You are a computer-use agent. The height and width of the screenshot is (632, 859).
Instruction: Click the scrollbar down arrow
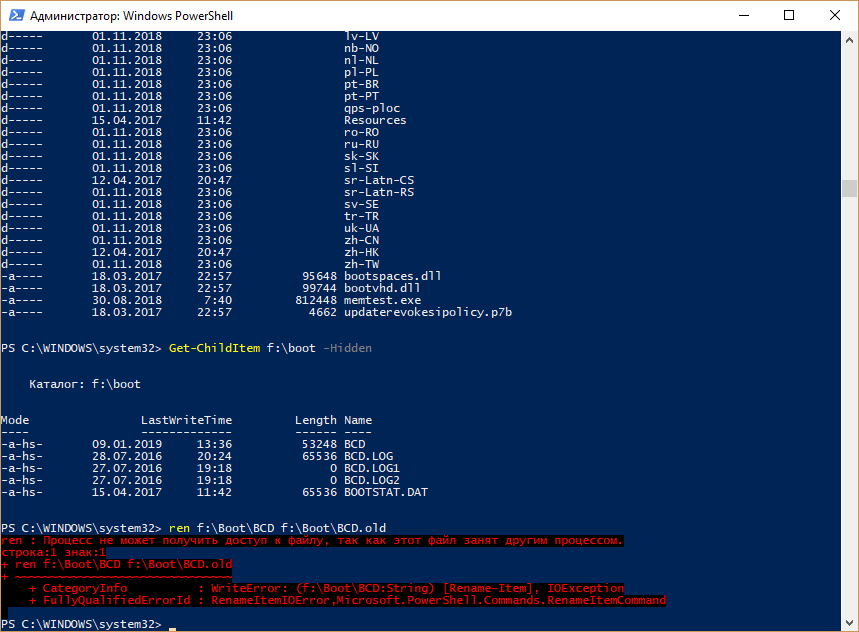coord(849,623)
